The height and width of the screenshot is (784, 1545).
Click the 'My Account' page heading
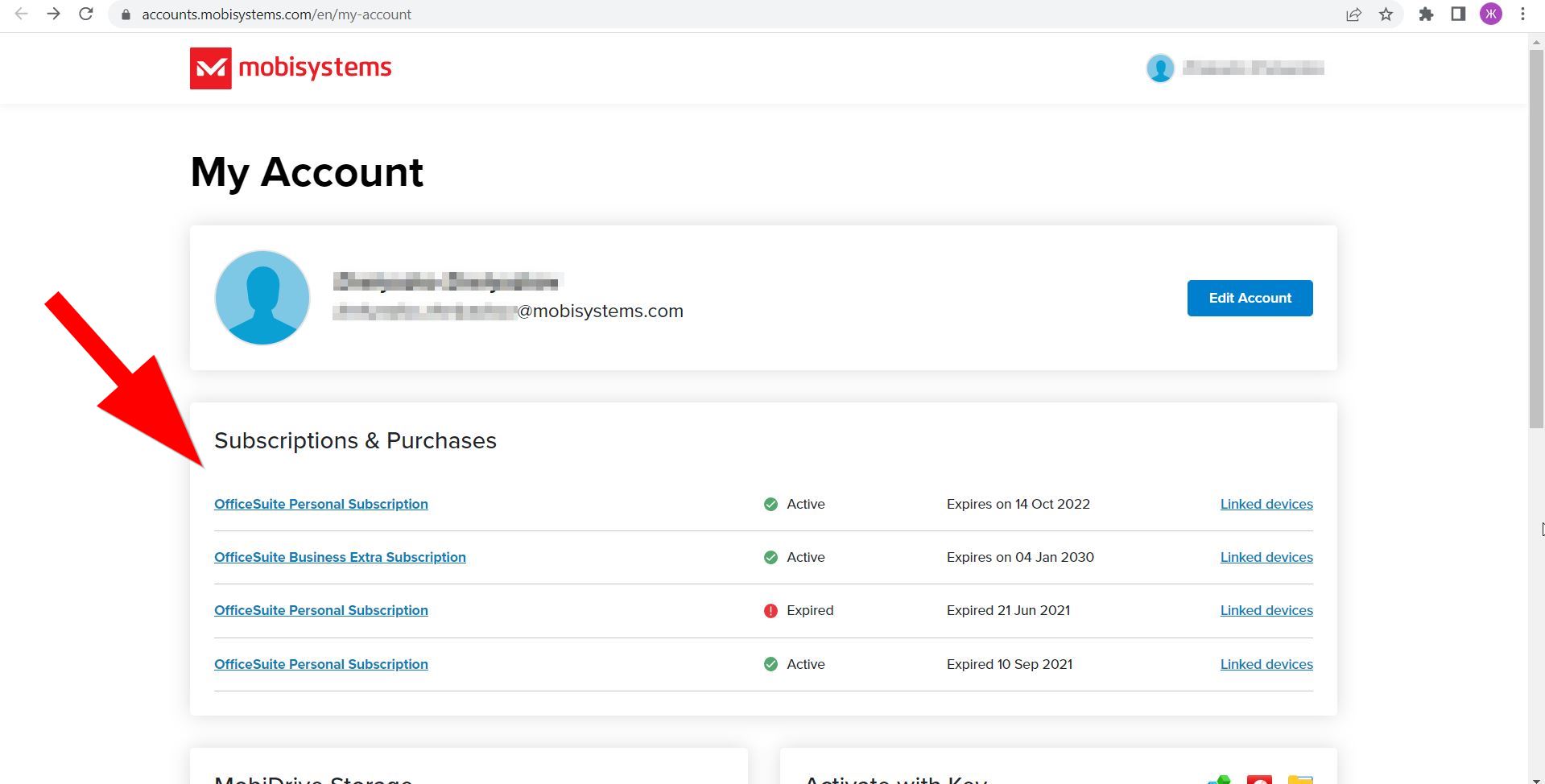tap(307, 172)
